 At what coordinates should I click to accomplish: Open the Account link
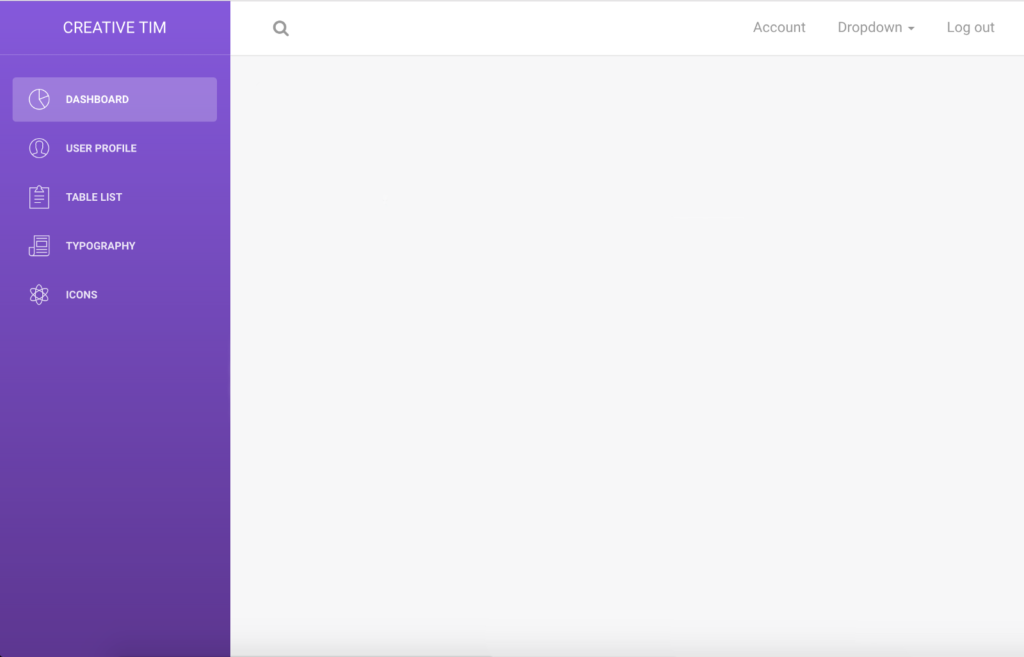tap(779, 28)
